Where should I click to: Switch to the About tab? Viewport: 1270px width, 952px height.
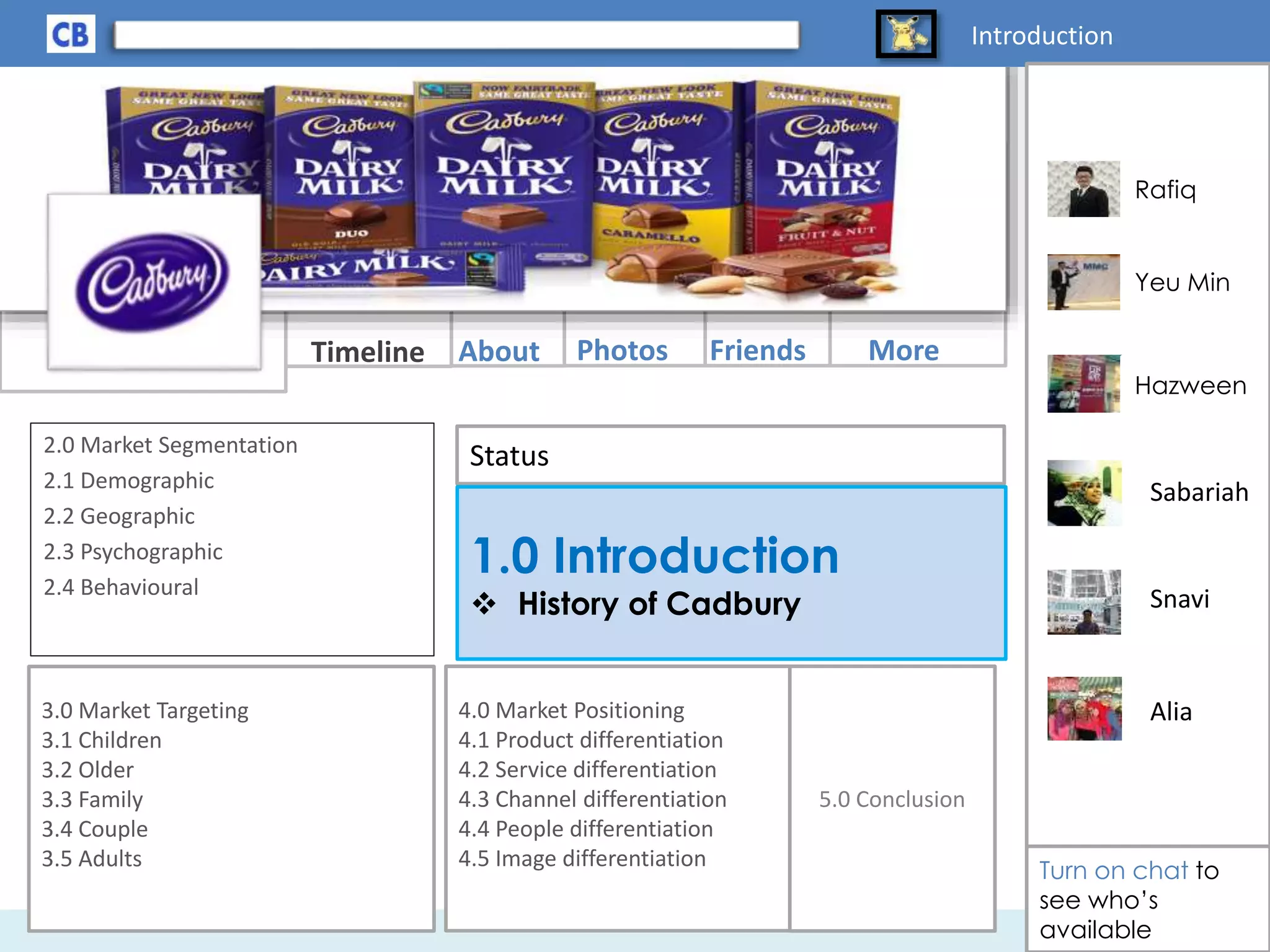tap(499, 351)
